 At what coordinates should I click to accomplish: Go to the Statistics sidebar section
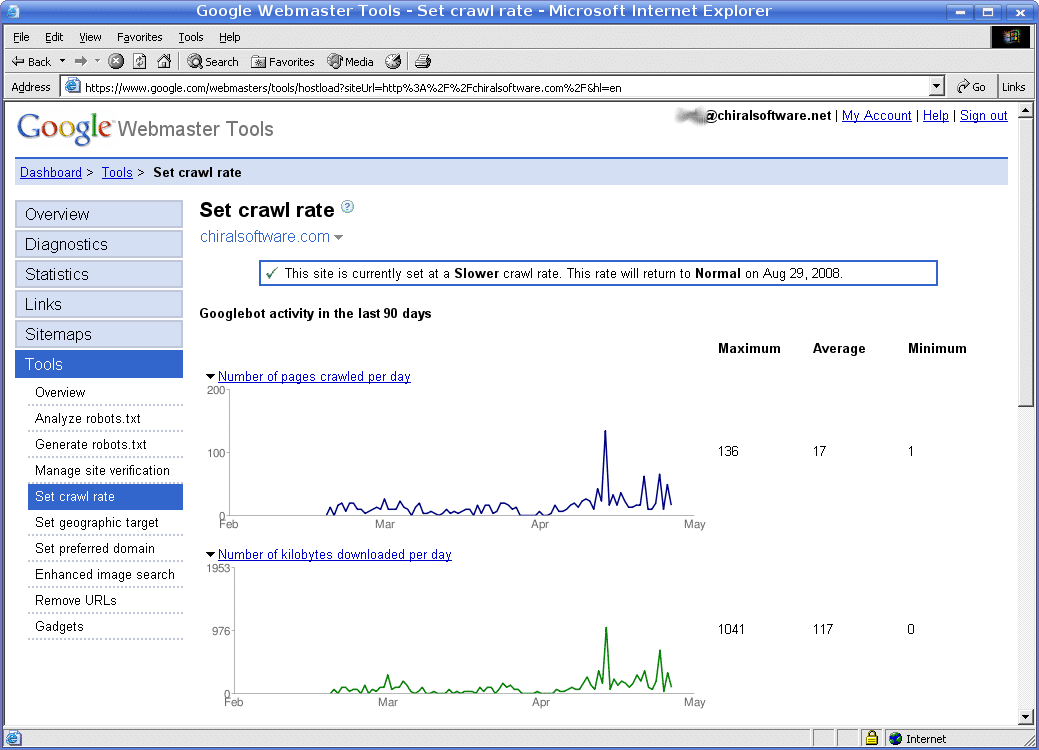click(99, 274)
